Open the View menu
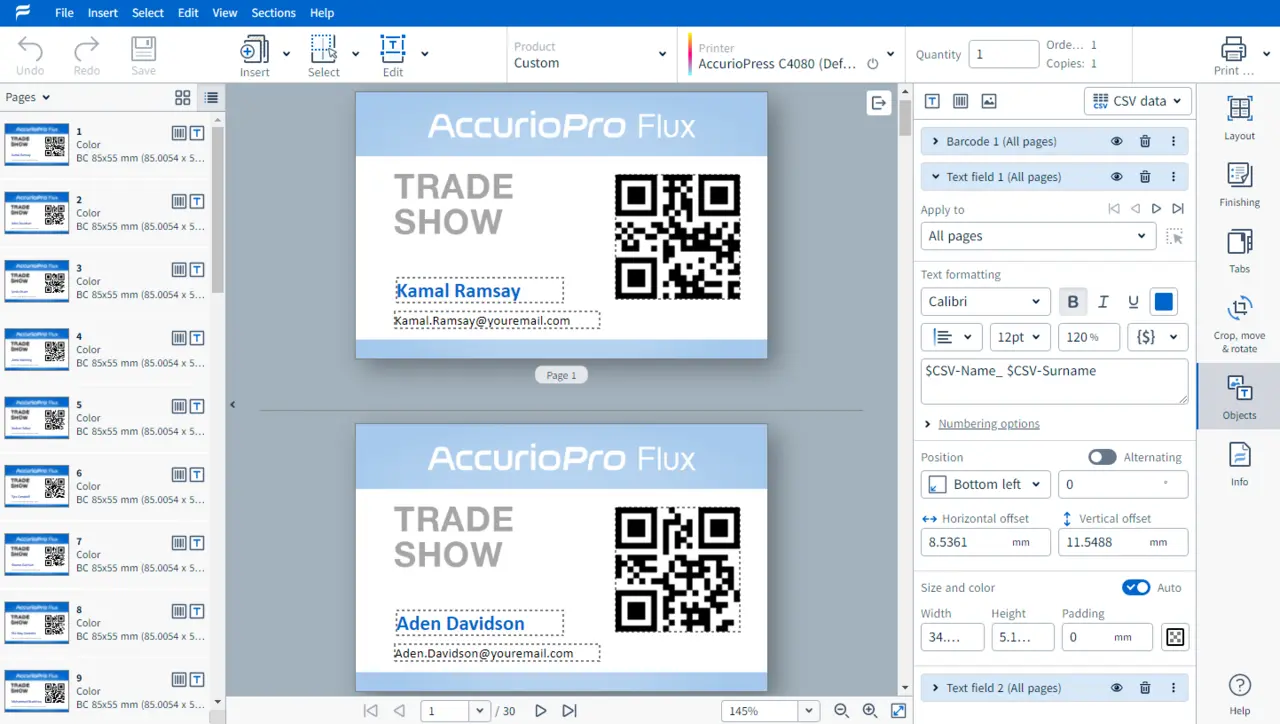 pyautogui.click(x=225, y=13)
